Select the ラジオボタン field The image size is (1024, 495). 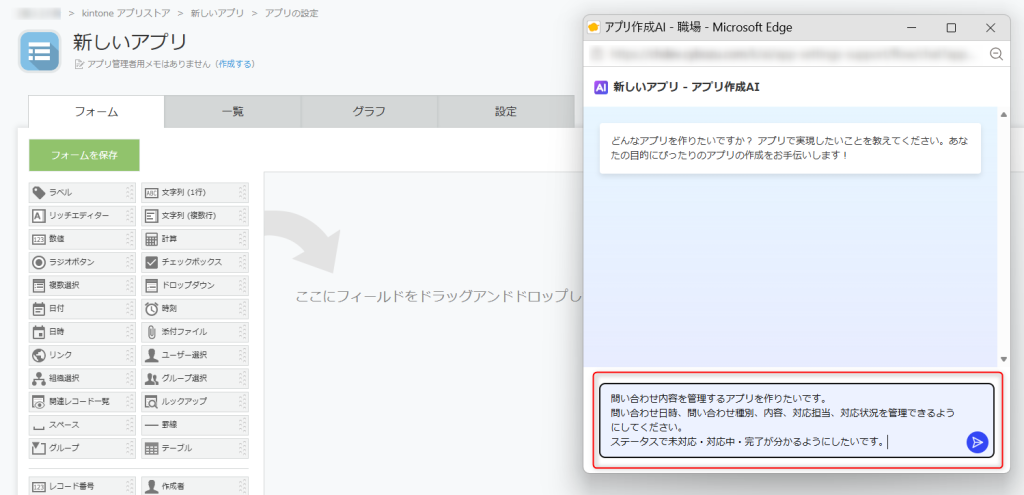tap(82, 262)
